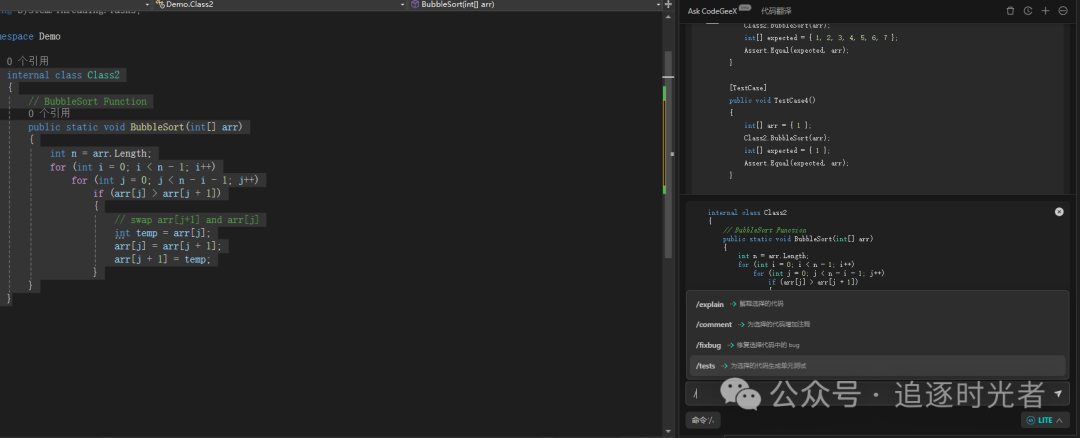Start a new chat with the plus icon
The image size is (1080, 438).
pyautogui.click(x=1045, y=11)
